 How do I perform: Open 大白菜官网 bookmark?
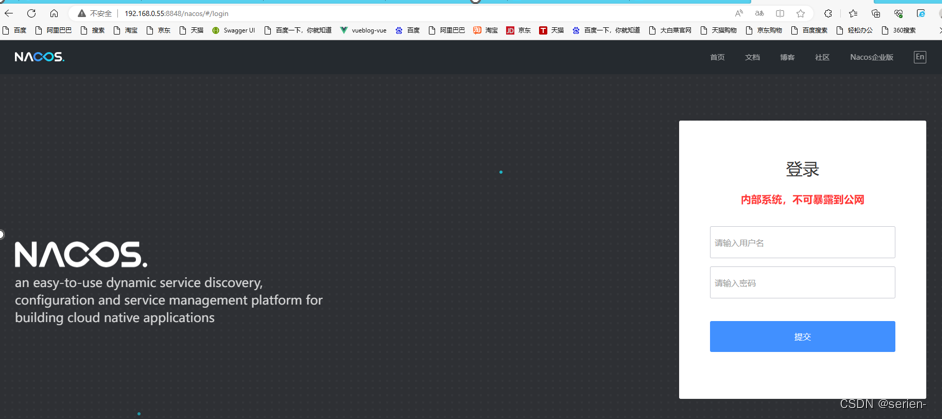click(670, 30)
